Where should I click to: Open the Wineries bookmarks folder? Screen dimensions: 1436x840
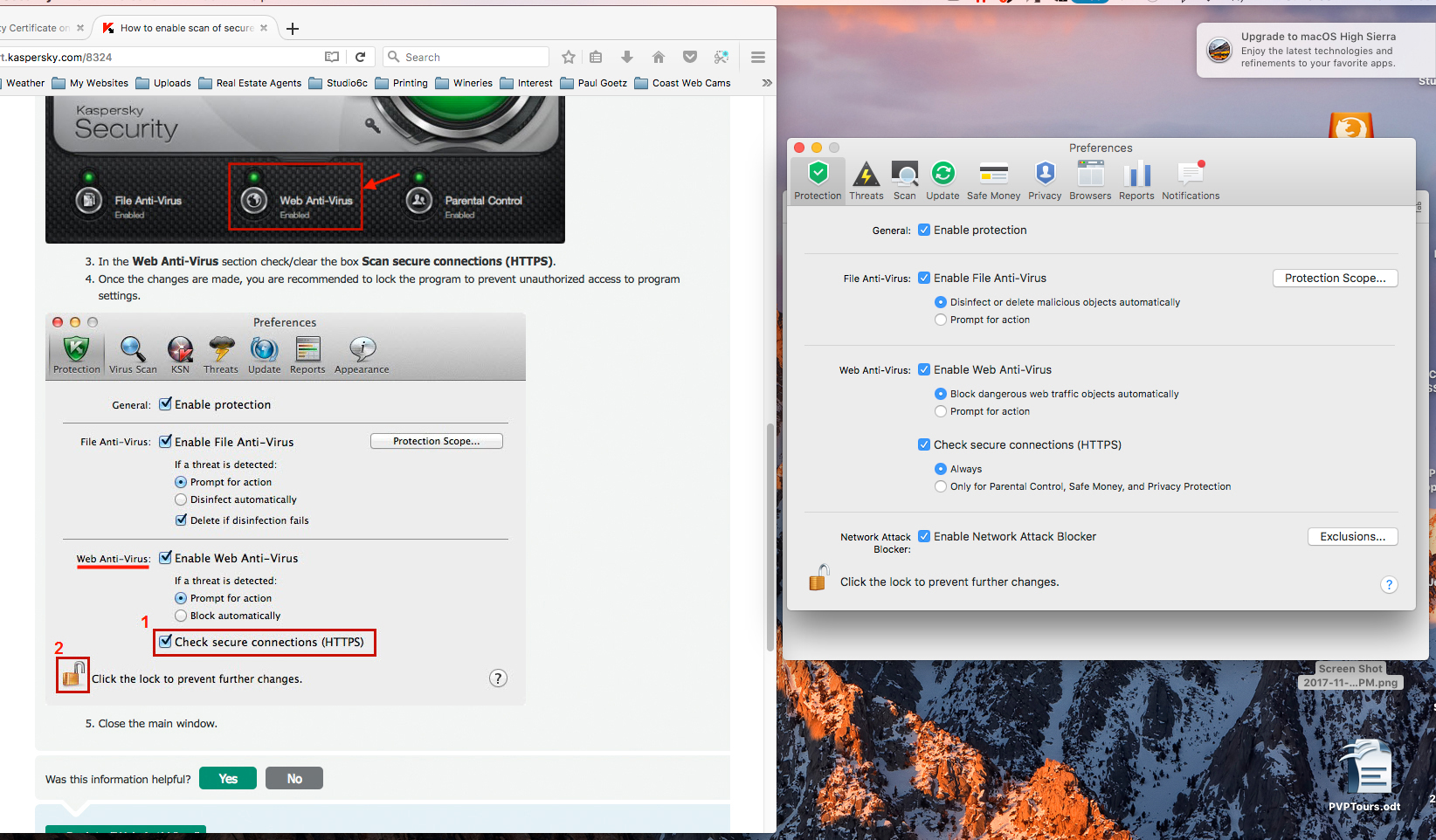coord(464,83)
